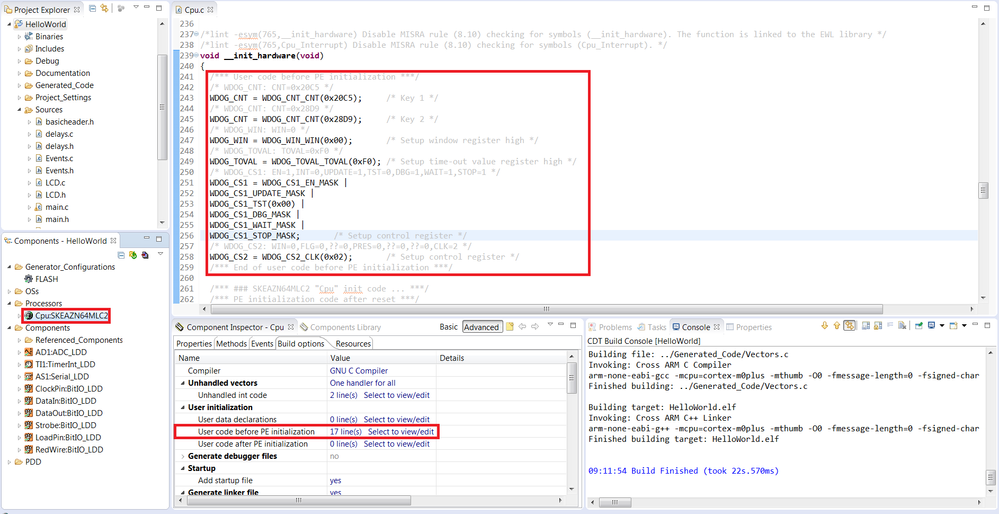Switch to Basic inspector mode
The width and height of the screenshot is (999, 514).
click(x=449, y=327)
